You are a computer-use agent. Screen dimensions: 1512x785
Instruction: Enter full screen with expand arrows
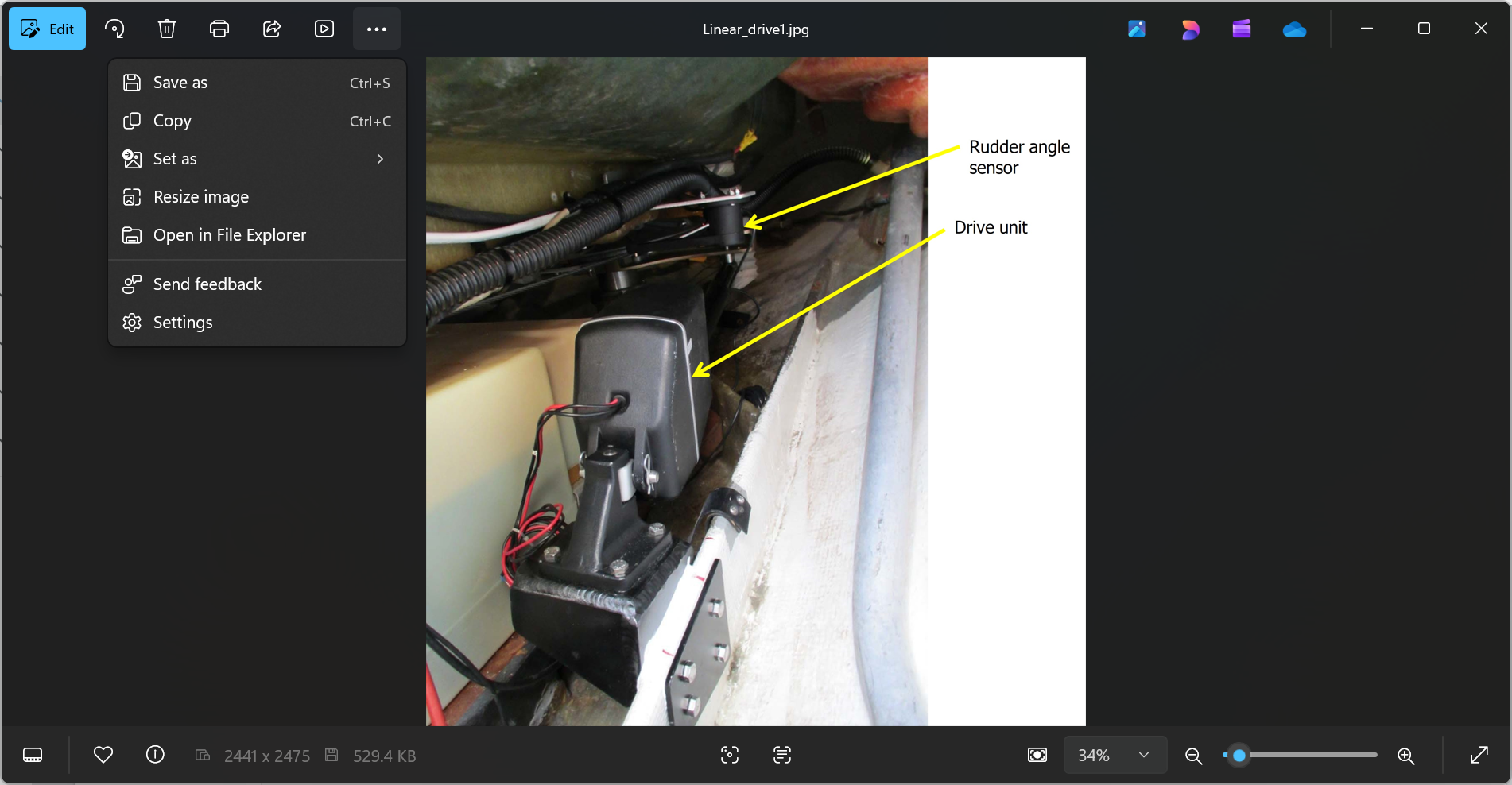[1479, 755]
